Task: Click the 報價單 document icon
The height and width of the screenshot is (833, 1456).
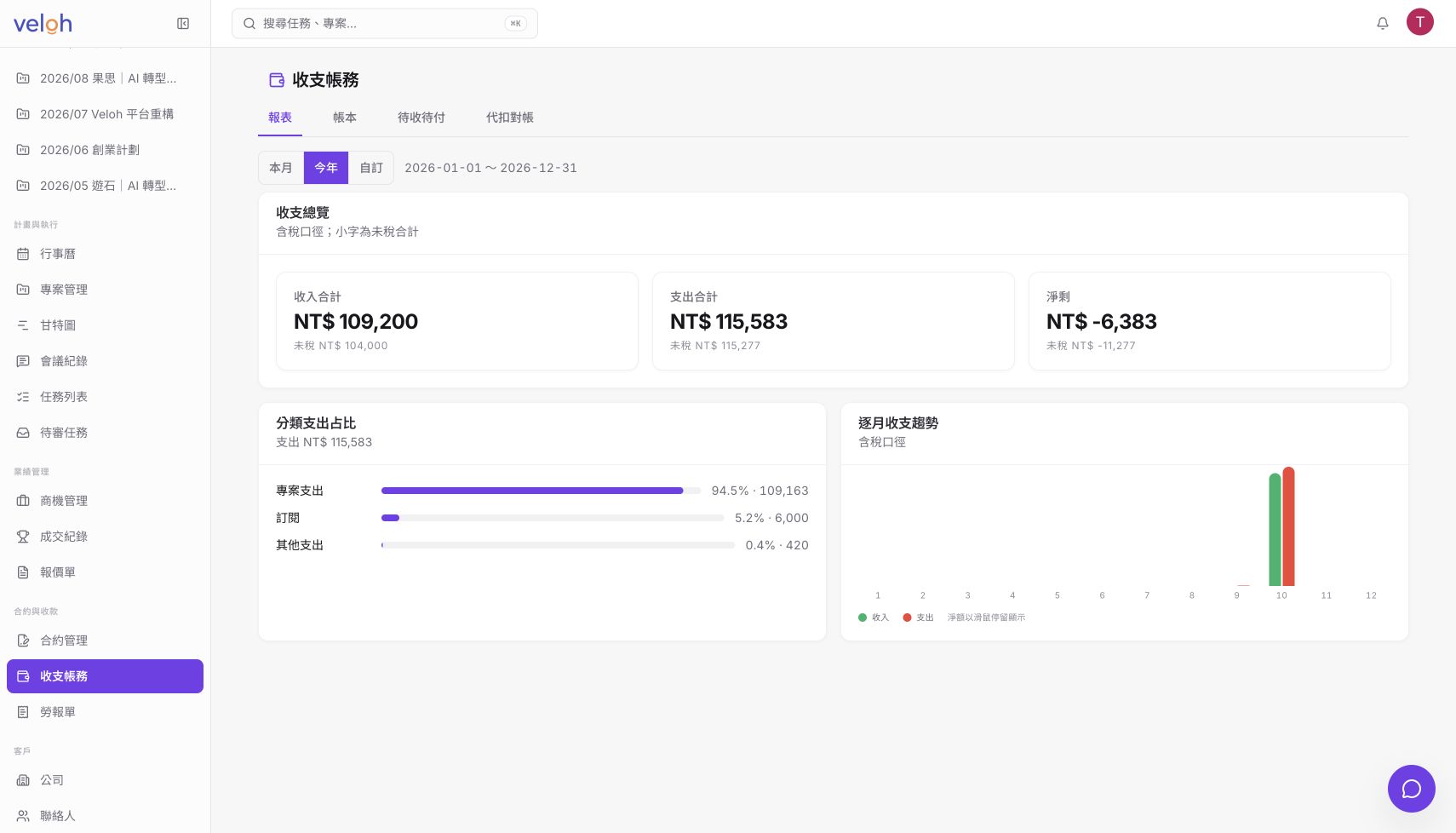Action: pos(23,572)
